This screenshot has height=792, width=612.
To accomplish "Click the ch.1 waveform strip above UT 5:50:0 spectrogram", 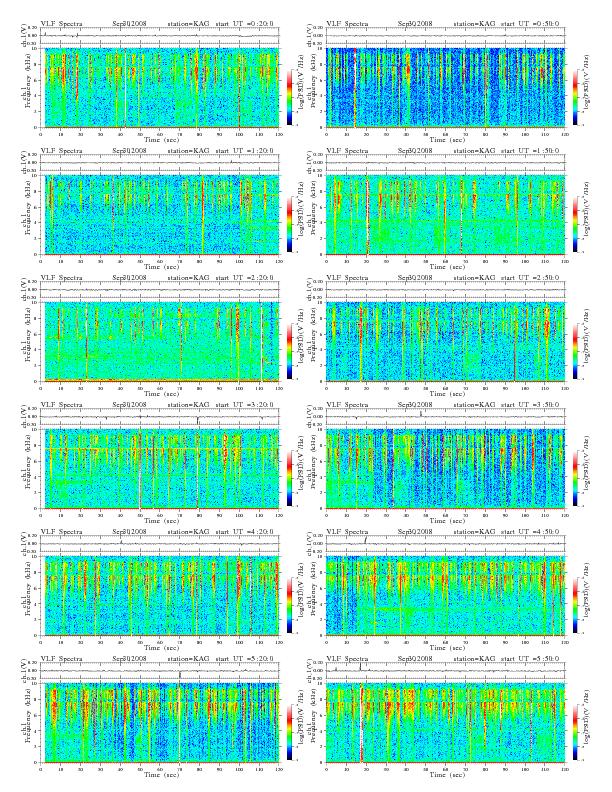I will (x=445, y=671).
